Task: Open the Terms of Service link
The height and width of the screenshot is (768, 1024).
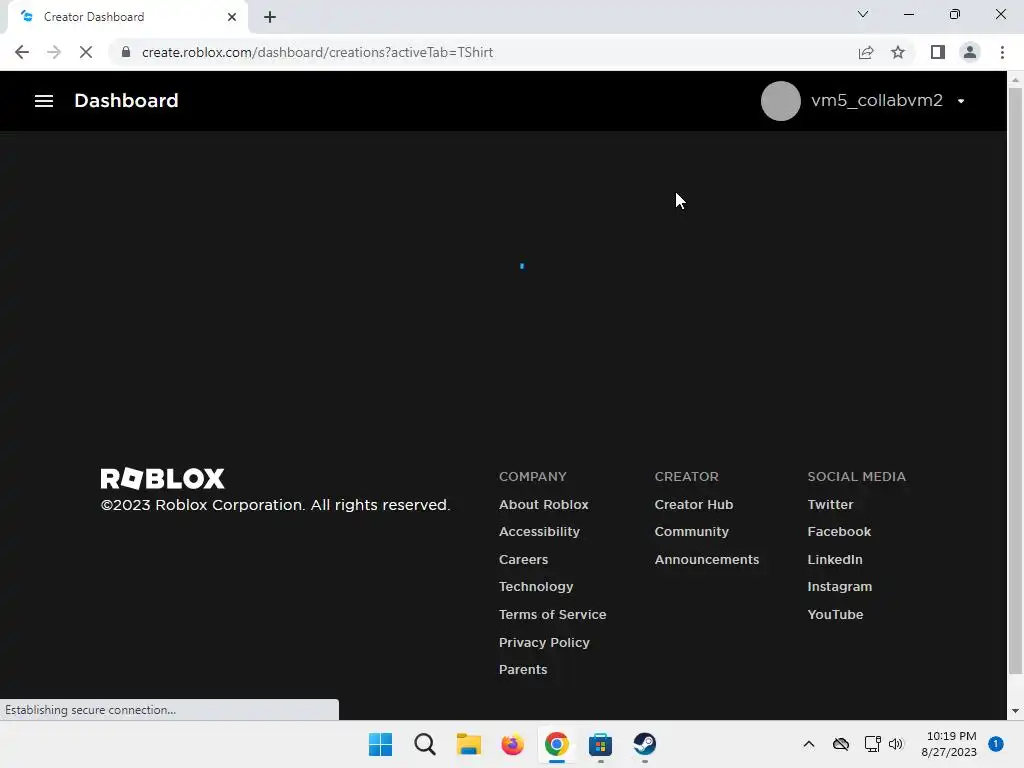Action: 552,615
